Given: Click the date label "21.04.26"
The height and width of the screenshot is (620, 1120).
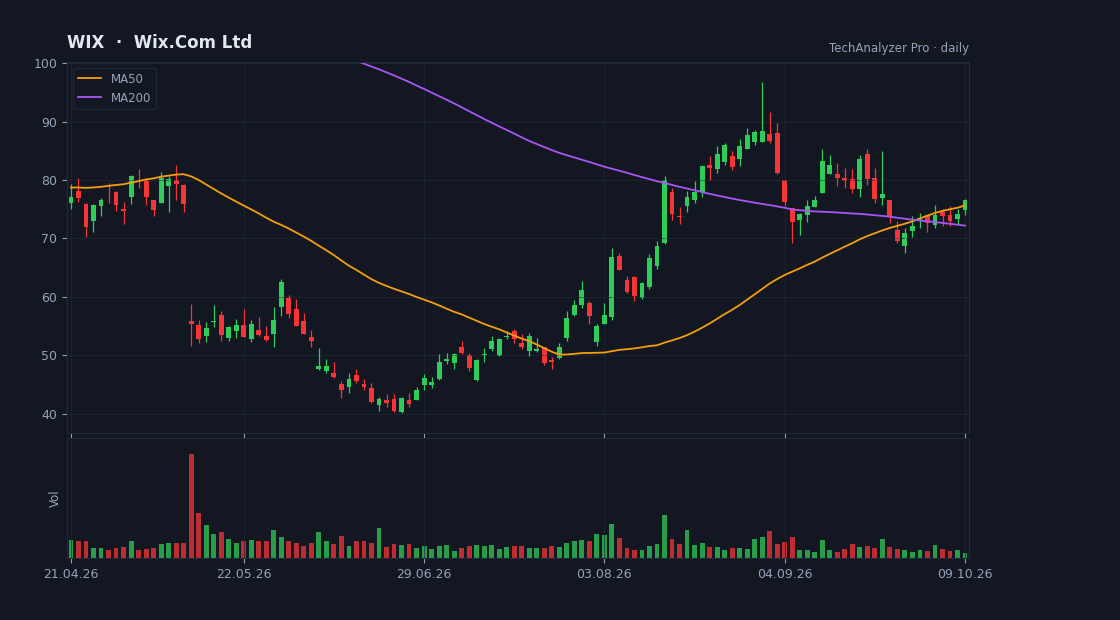Looking at the screenshot, I should tap(71, 574).
